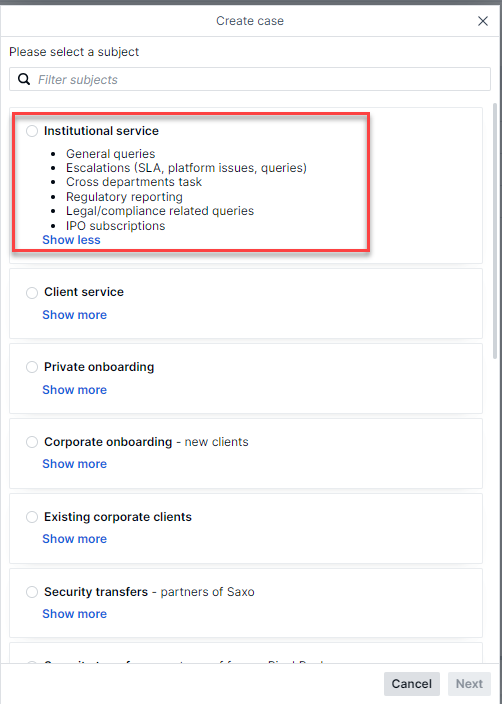
Task: Expand Private onboarding details
Action: point(75,390)
